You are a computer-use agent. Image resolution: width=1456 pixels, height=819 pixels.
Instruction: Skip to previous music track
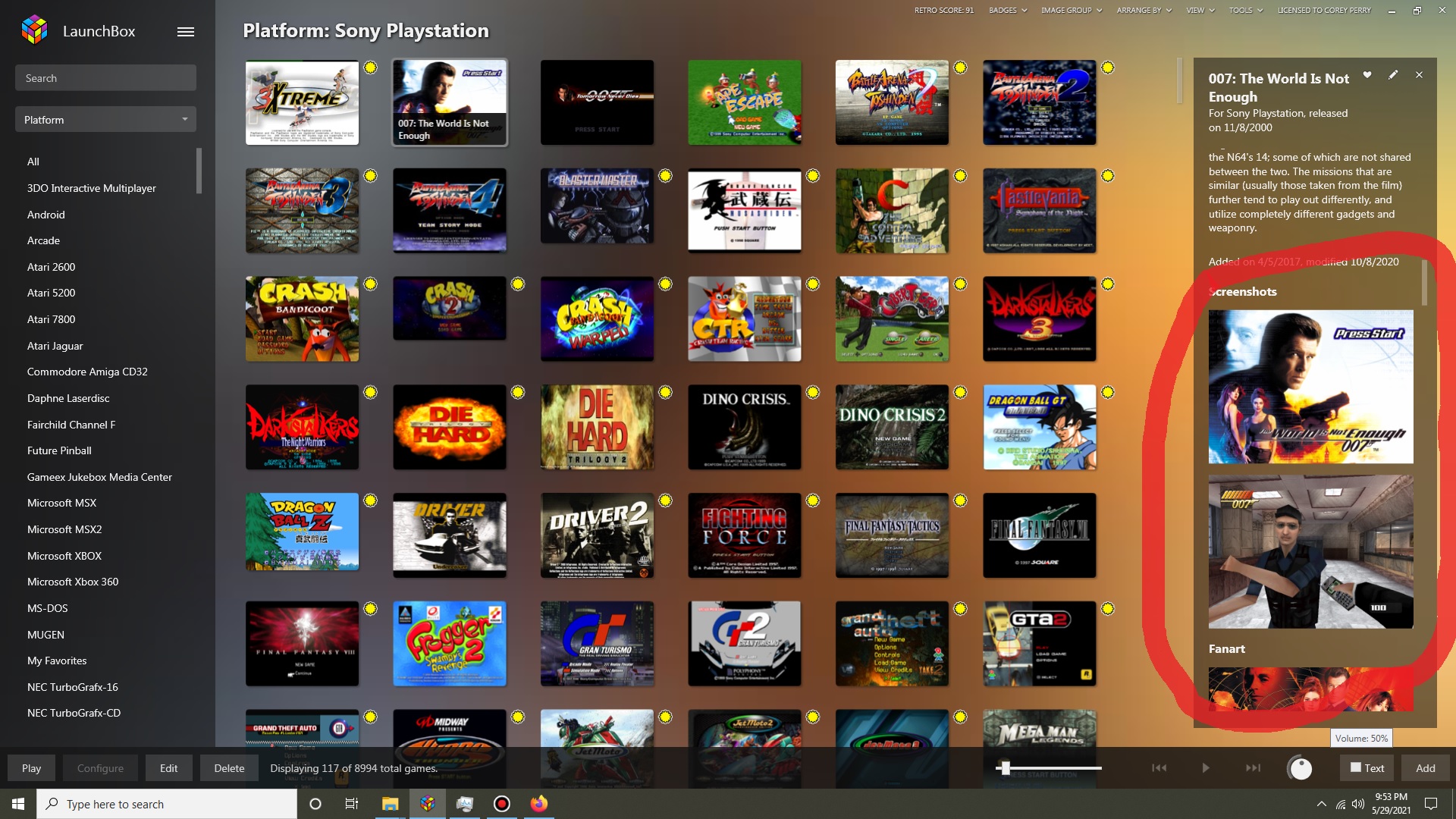tap(1159, 768)
